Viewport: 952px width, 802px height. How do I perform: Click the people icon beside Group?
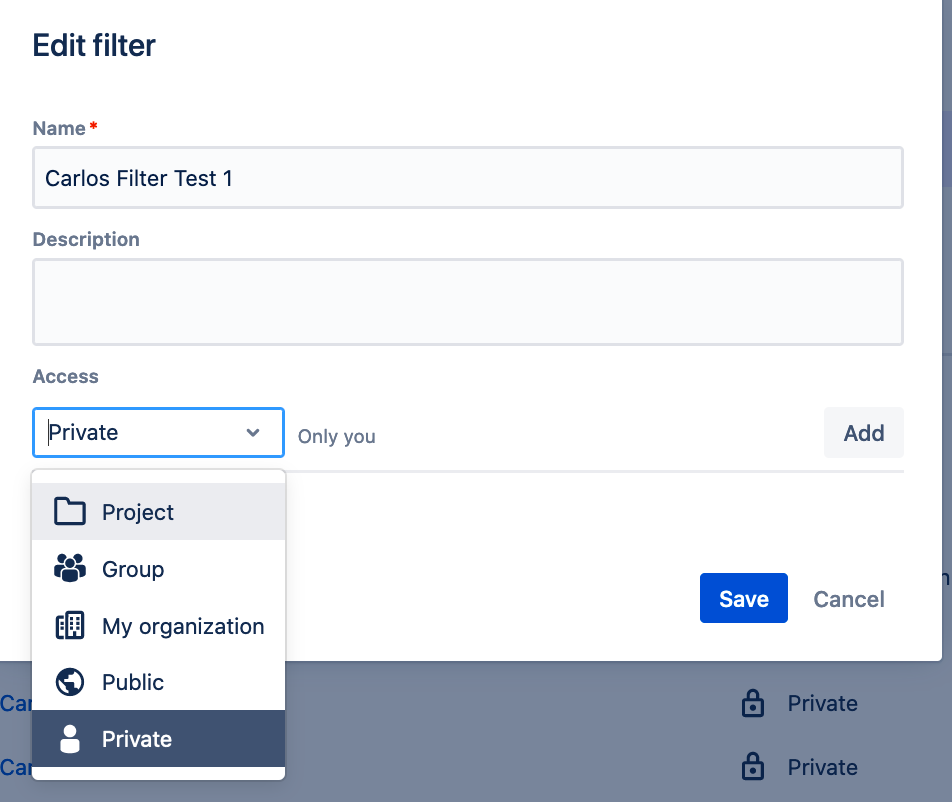pyautogui.click(x=69, y=569)
